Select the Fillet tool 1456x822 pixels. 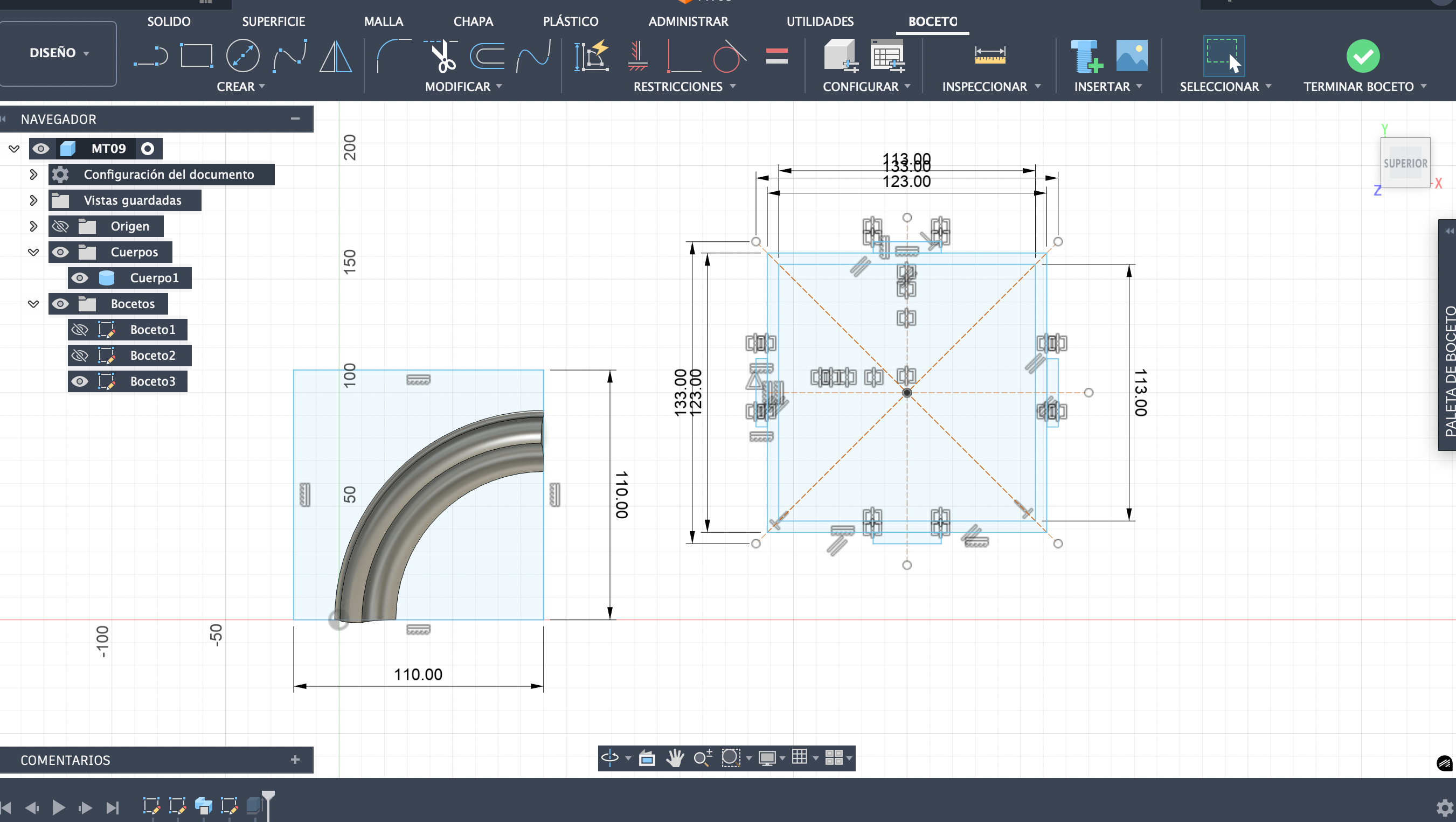tap(393, 56)
